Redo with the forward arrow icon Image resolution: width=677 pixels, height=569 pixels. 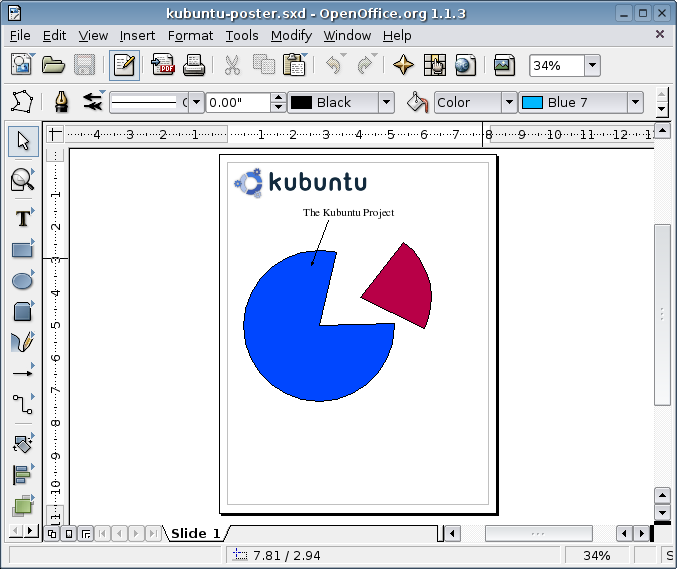point(366,65)
